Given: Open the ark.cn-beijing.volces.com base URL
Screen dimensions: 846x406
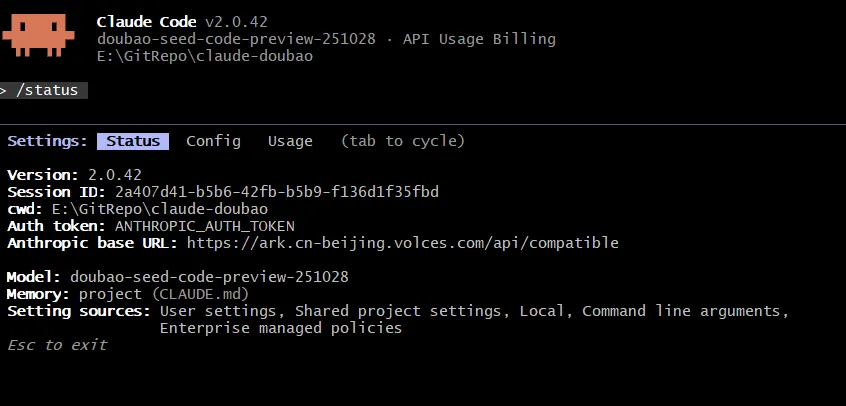Looking at the screenshot, I should point(402,243).
